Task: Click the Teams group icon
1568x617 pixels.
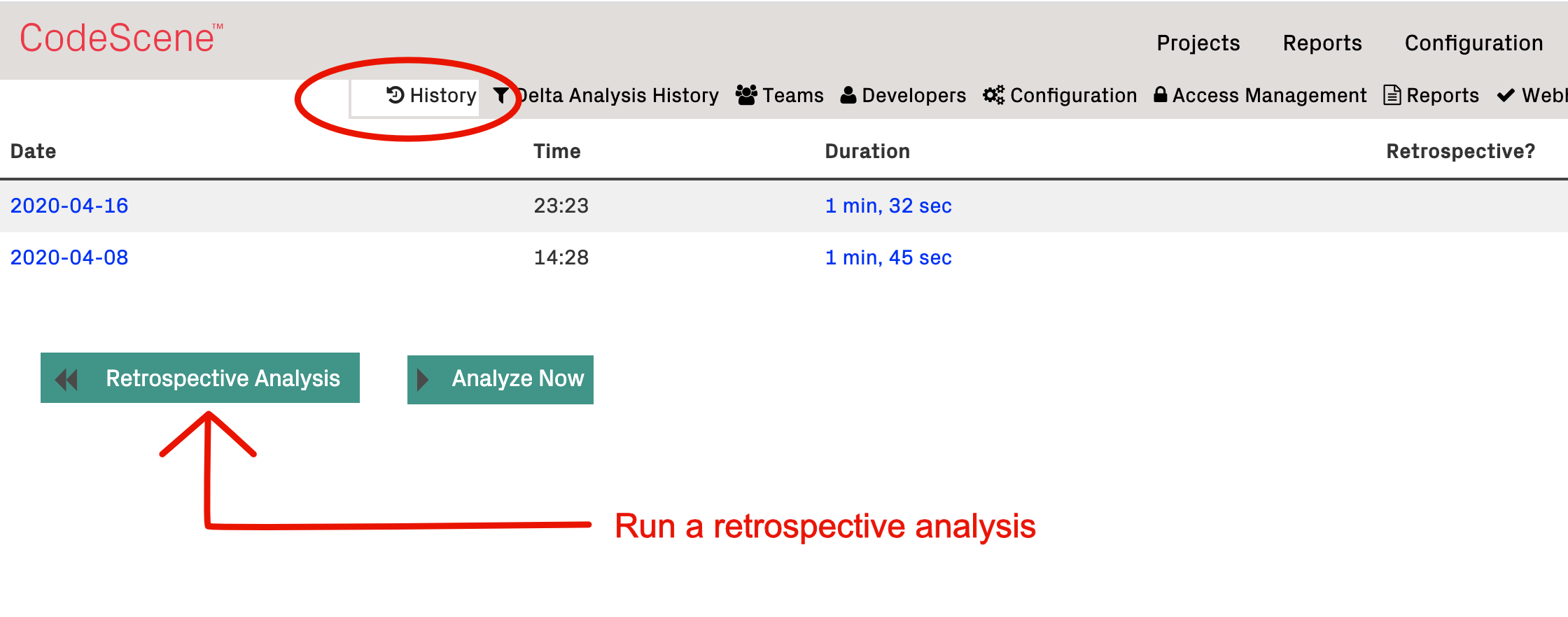Action: 746,95
